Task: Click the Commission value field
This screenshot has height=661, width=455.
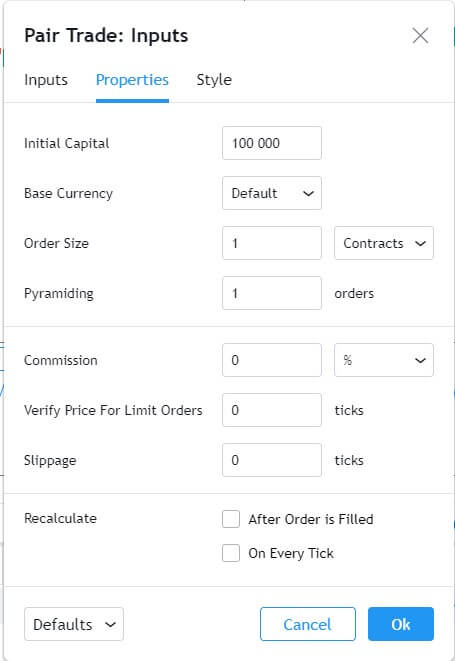Action: (272, 360)
